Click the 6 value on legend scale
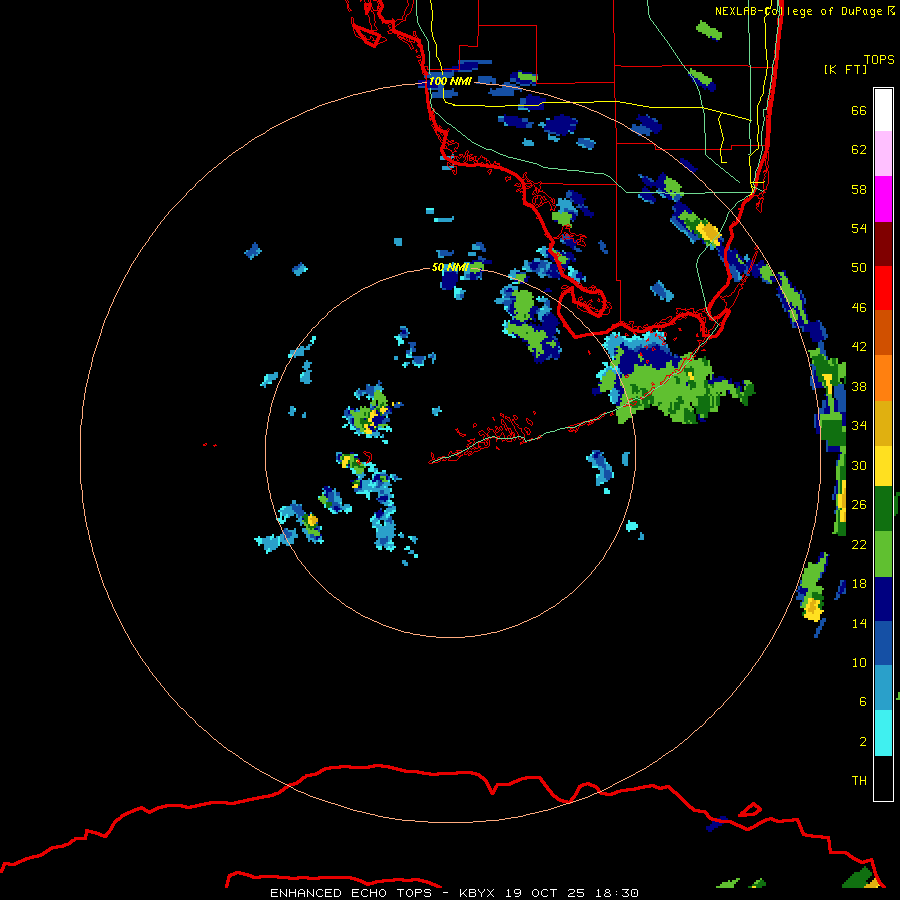900x900 pixels. [x=863, y=702]
